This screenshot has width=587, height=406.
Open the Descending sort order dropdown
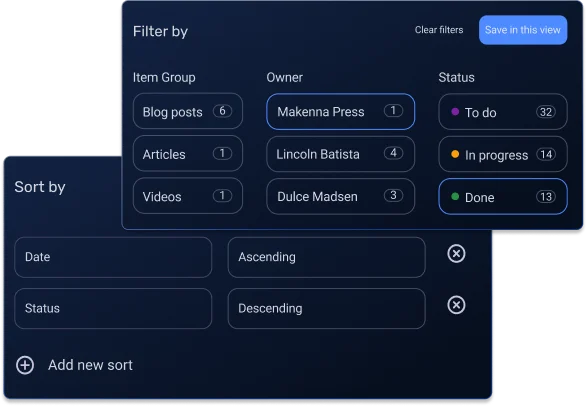326,308
